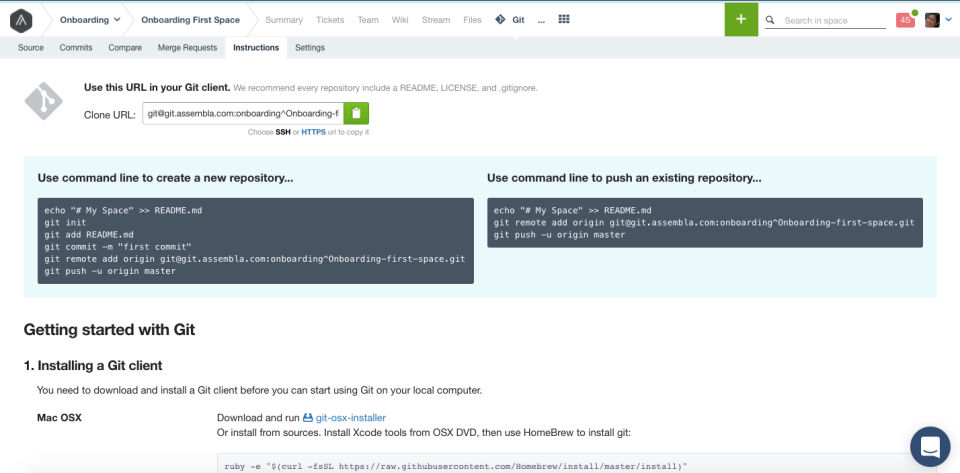Open the Settings subtab
The height and width of the screenshot is (473, 960).
pos(310,48)
